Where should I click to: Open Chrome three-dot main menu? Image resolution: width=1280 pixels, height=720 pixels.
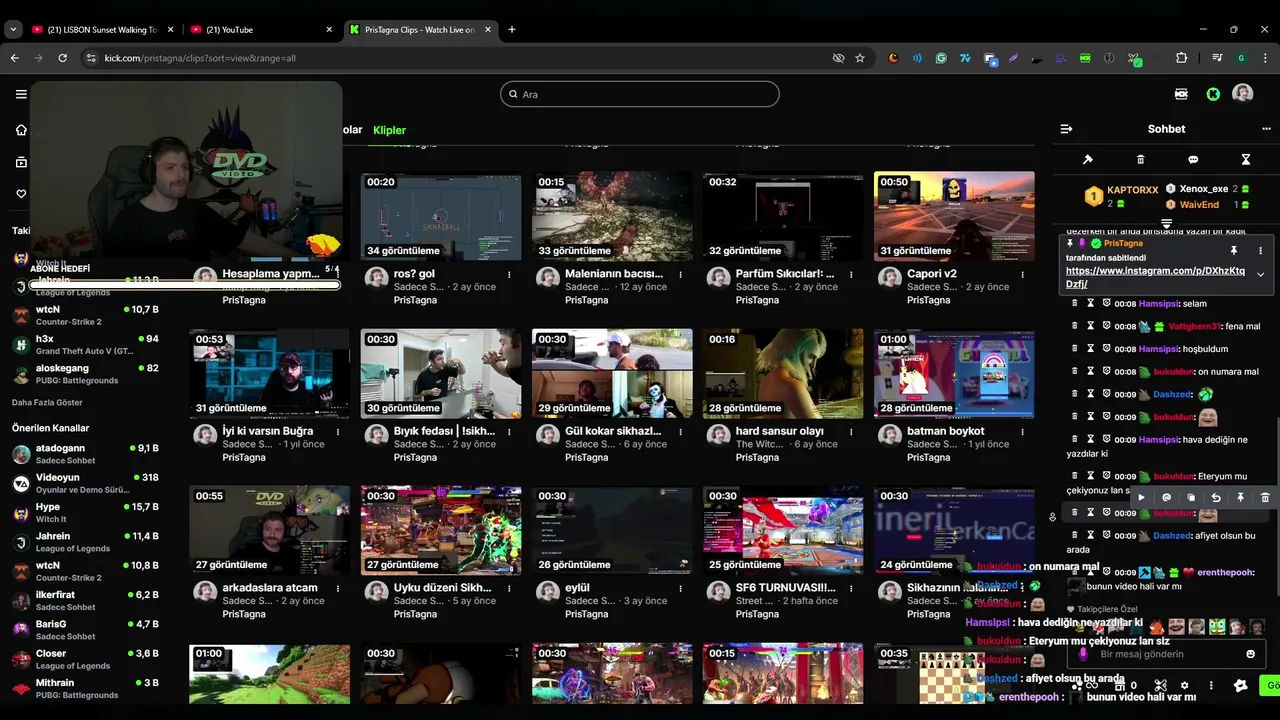tap(1265, 58)
